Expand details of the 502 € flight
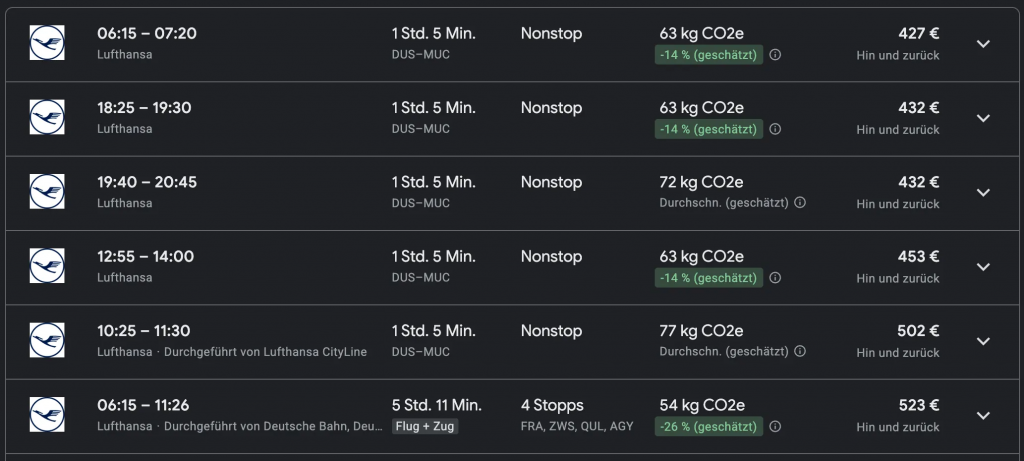Screen dimensions: 1024x461 point(982,341)
